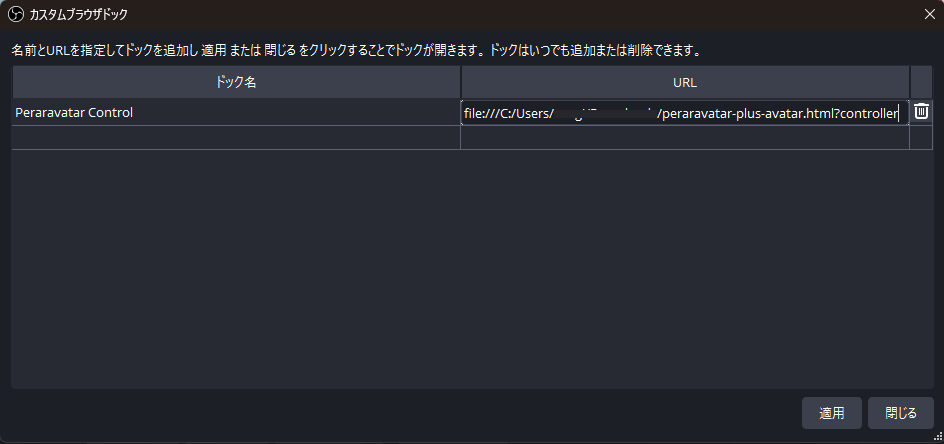This screenshot has width=944, height=444.
Task: Click the OBS logo in title bar
Action: point(16,14)
